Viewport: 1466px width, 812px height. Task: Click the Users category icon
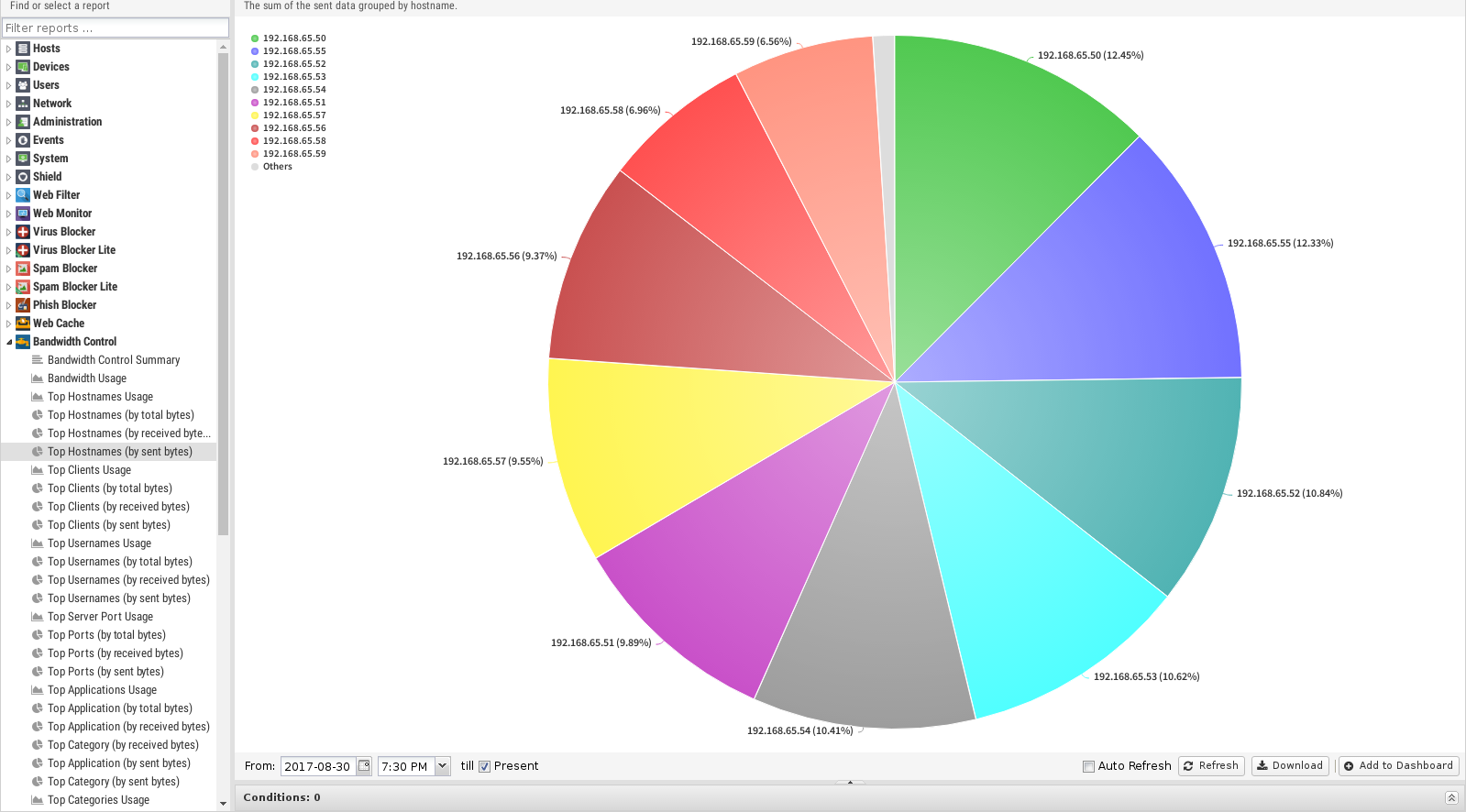(x=23, y=85)
